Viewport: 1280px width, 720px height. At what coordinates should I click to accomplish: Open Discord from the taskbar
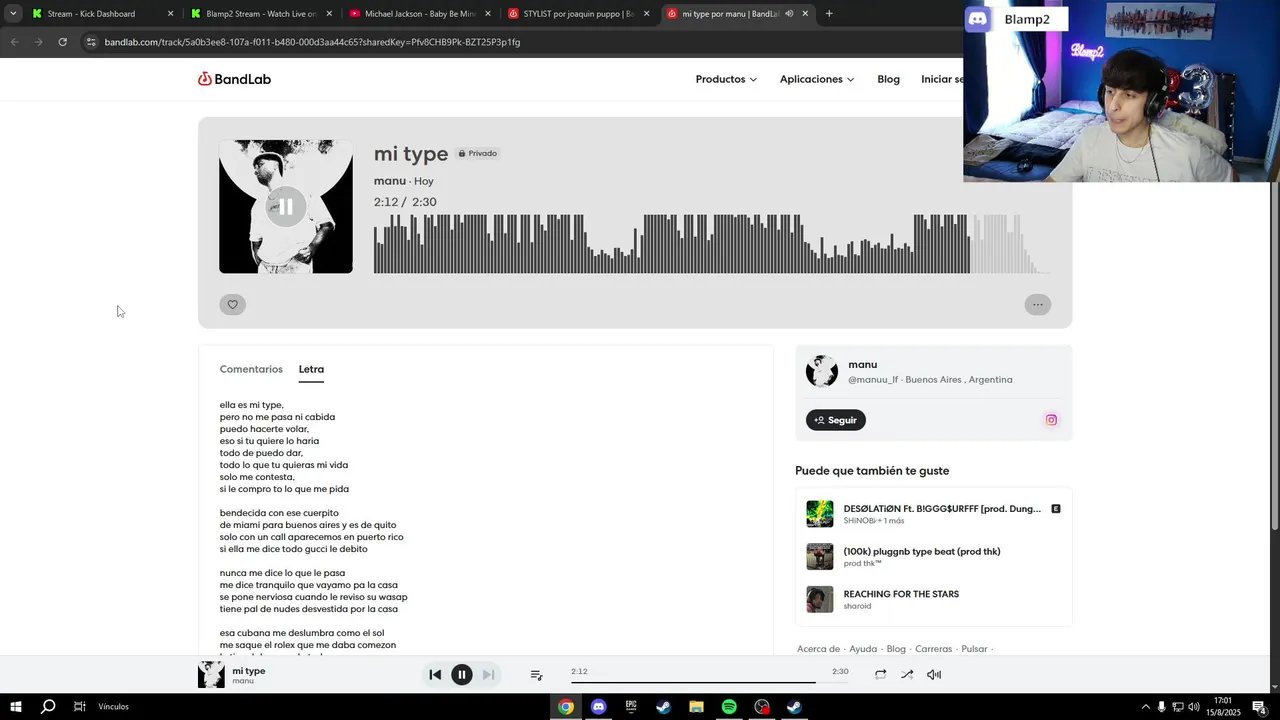pyautogui.click(x=598, y=707)
